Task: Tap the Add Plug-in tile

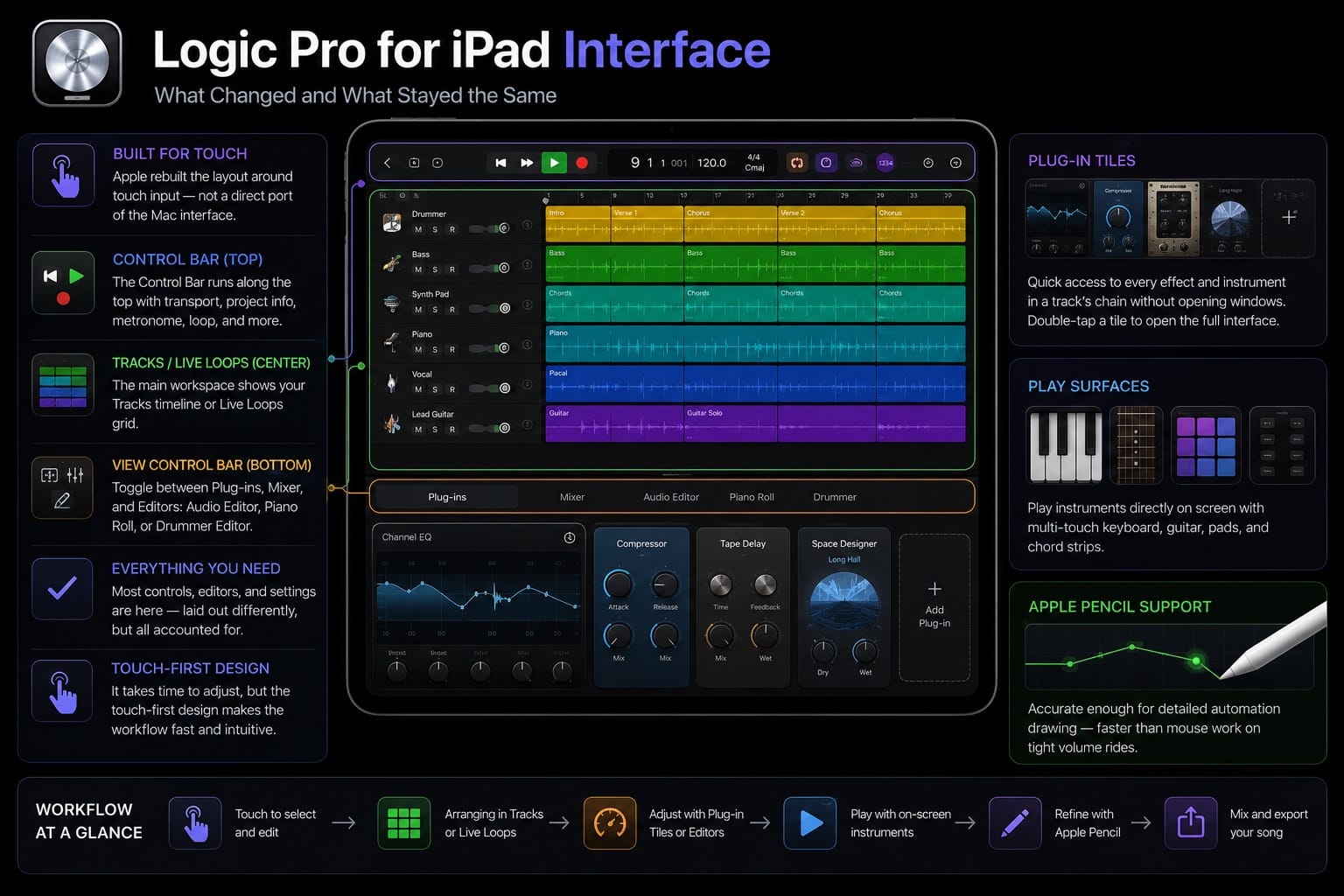Action: pos(934,607)
